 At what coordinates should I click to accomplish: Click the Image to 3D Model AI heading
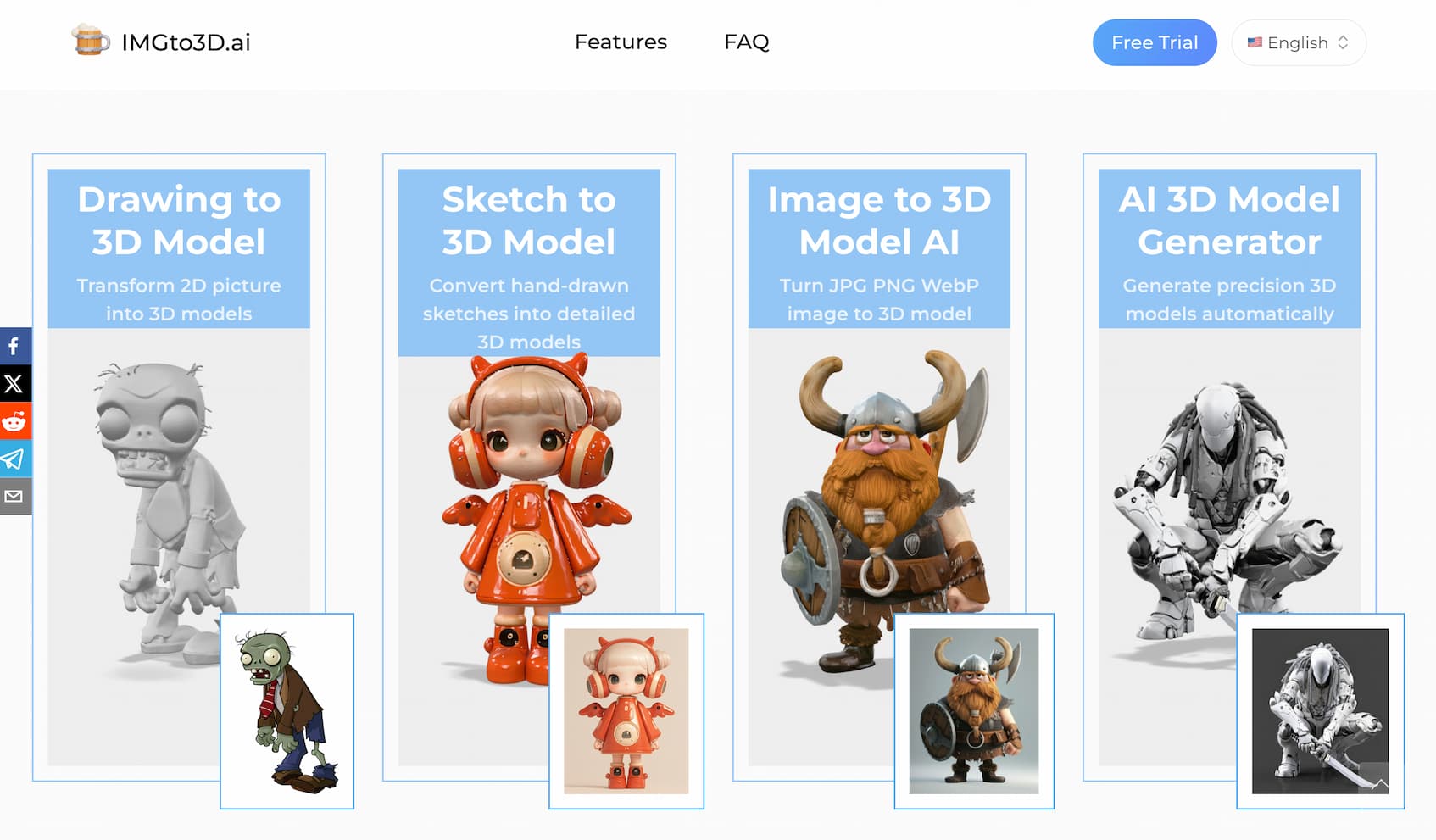click(x=879, y=220)
